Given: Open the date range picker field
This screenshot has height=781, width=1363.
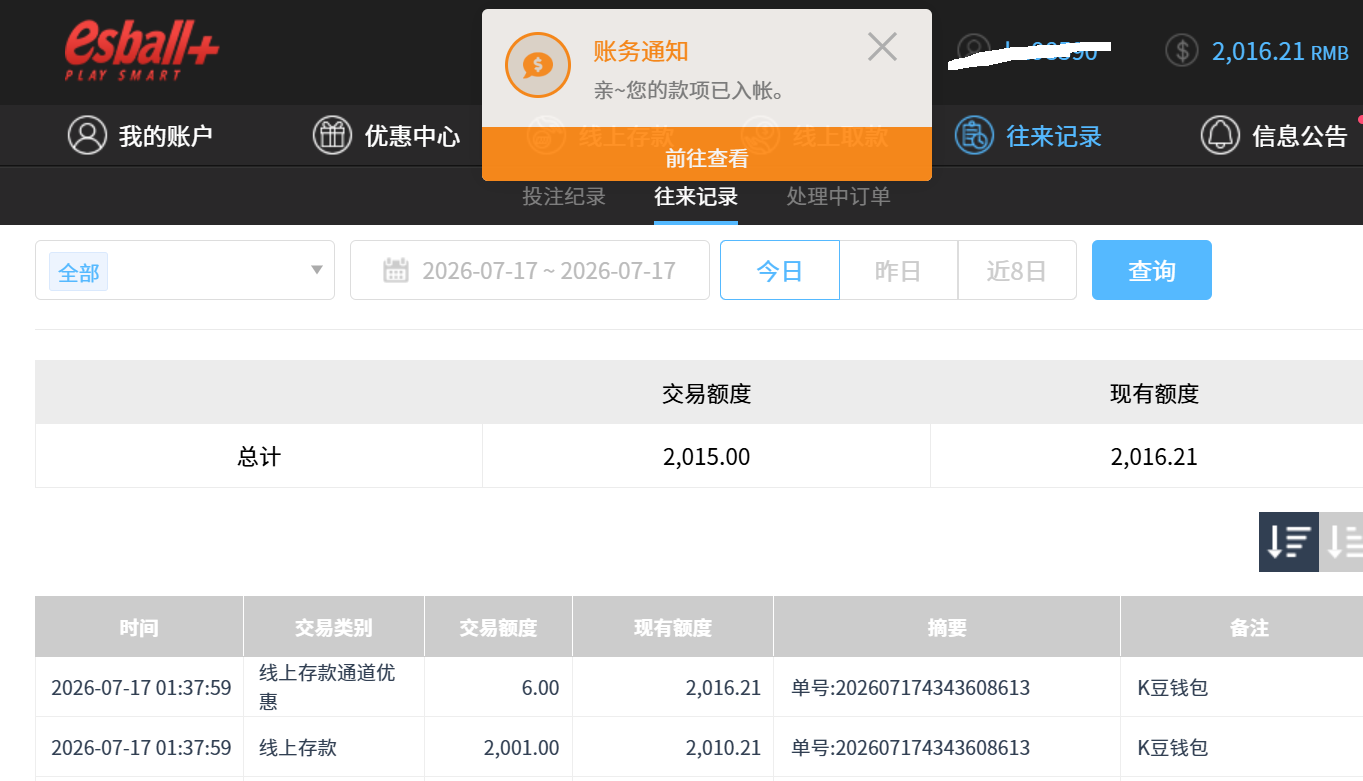Looking at the screenshot, I should tap(530, 270).
